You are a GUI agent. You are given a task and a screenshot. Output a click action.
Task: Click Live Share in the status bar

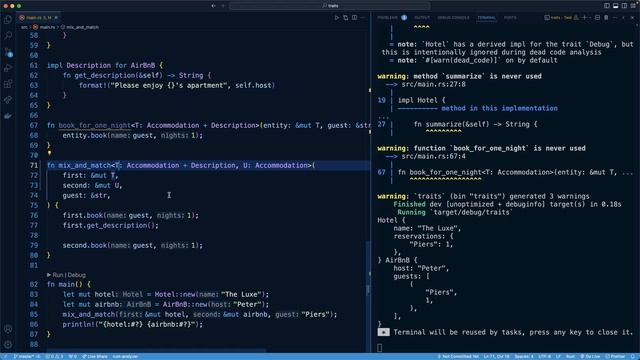pos(95,356)
